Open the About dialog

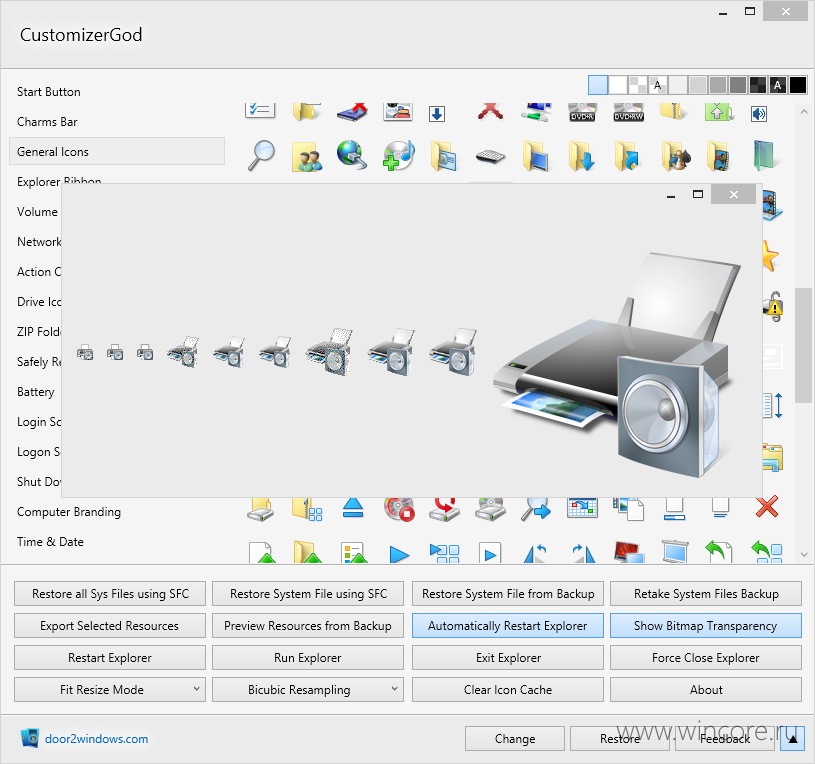705,690
